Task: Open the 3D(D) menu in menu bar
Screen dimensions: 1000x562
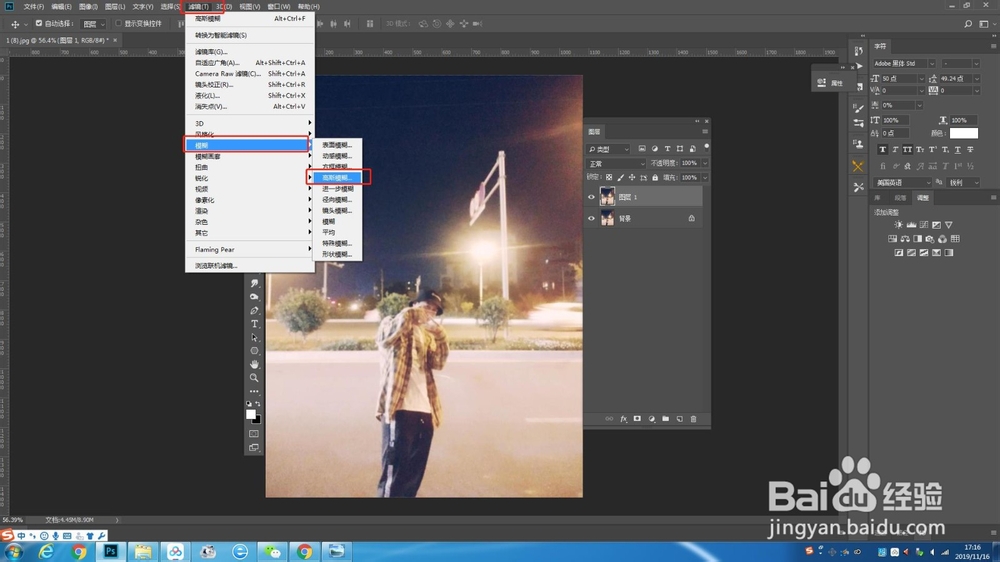Action: [224, 6]
